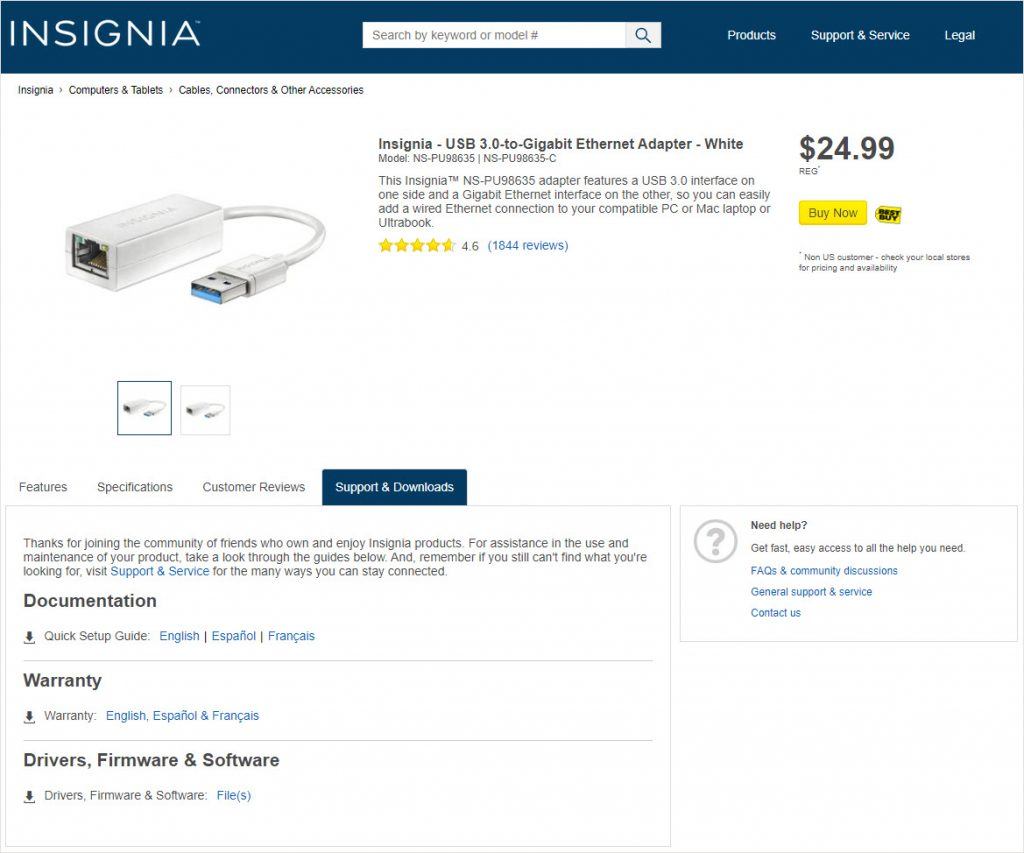Select the second product thumbnail
Viewport: 1024px width, 853px height.
click(205, 408)
